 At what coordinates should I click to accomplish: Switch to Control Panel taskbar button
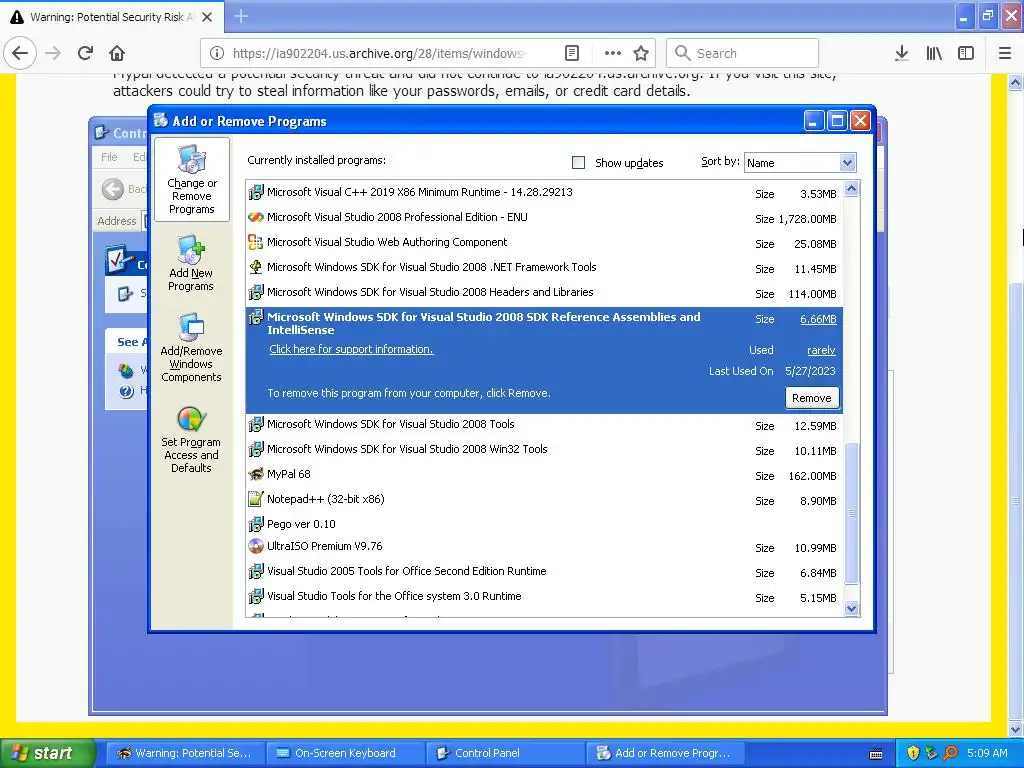pyautogui.click(x=505, y=753)
